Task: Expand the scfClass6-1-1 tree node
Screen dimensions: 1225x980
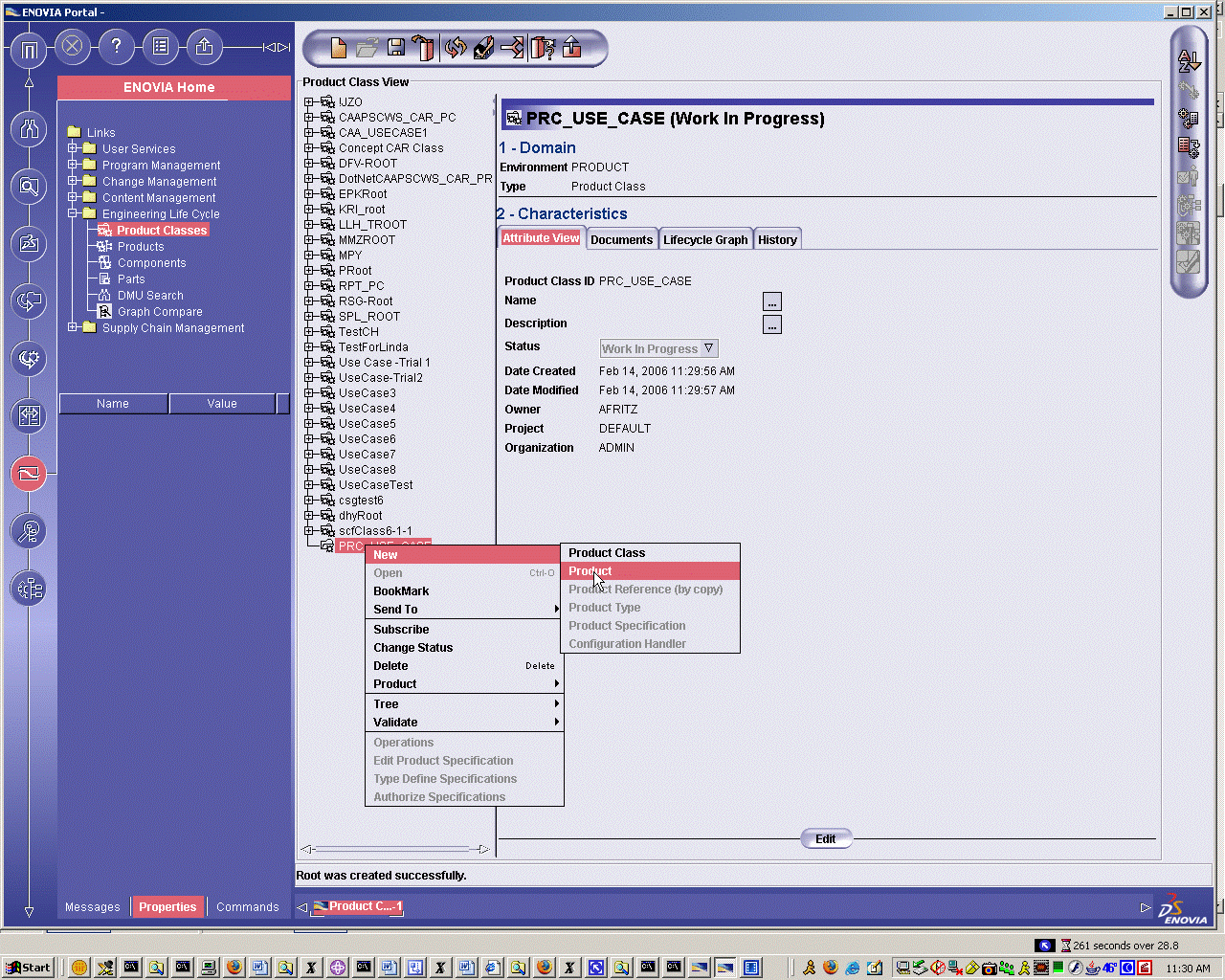Action: click(309, 530)
